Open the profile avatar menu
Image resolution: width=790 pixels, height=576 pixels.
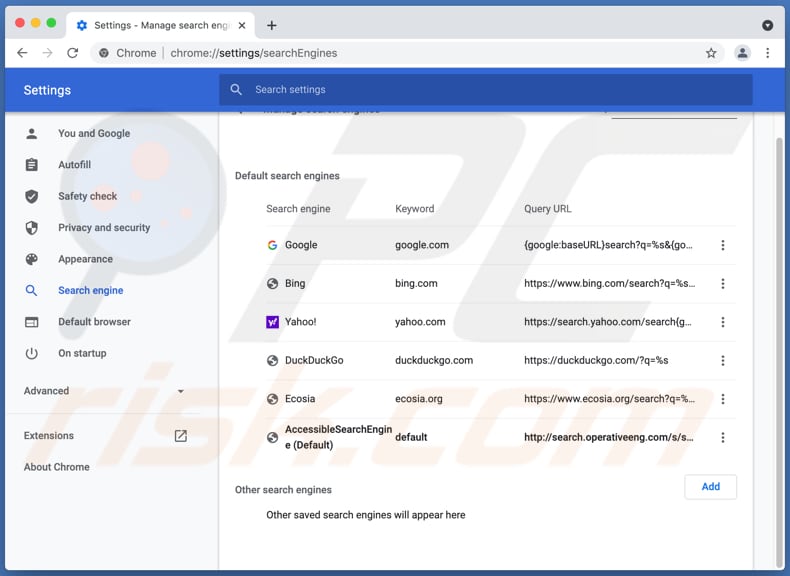pyautogui.click(x=742, y=53)
